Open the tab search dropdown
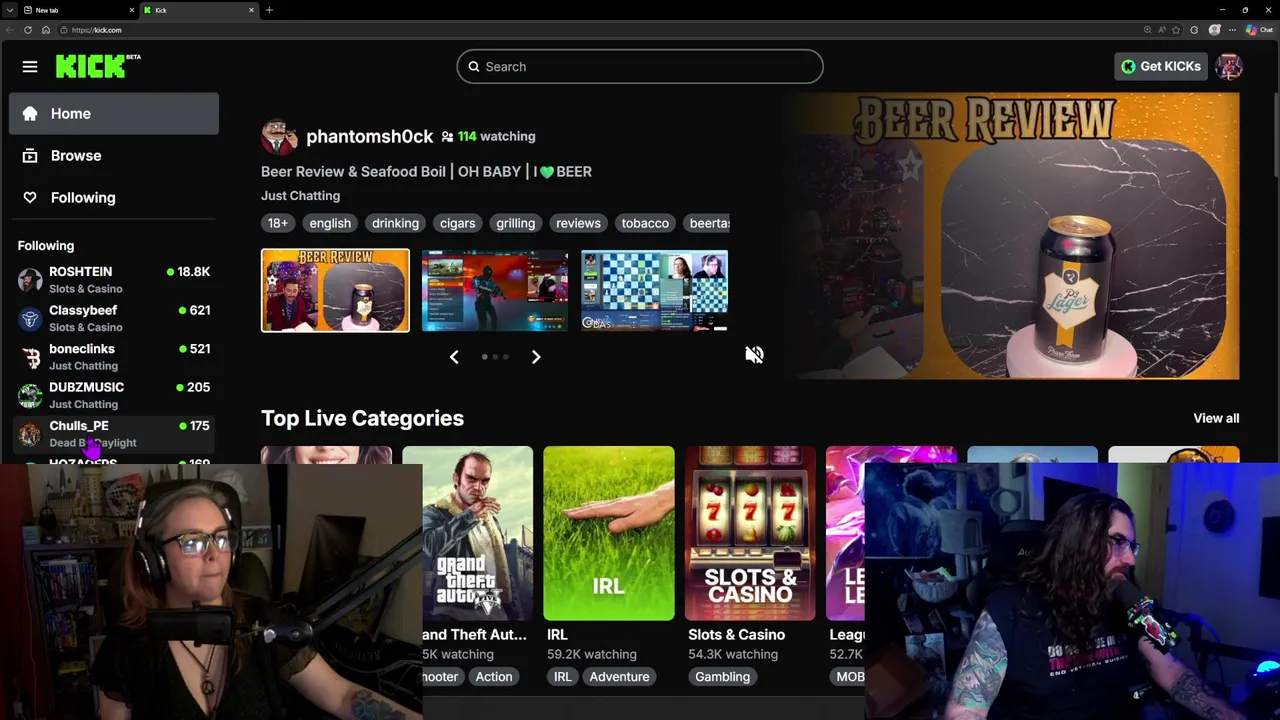Image resolution: width=1280 pixels, height=720 pixels. coord(9,10)
